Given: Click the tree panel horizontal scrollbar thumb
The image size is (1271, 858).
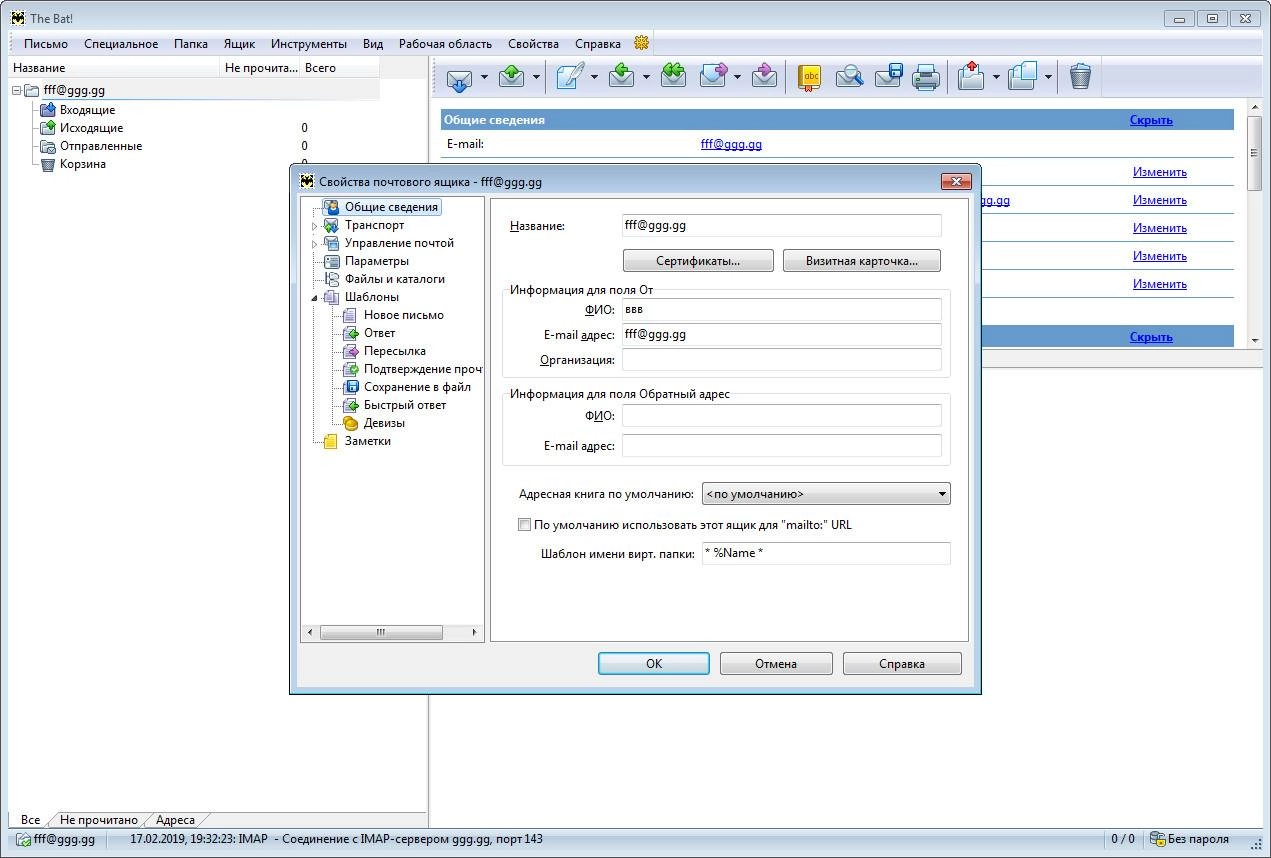Looking at the screenshot, I should pyautogui.click(x=381, y=632).
